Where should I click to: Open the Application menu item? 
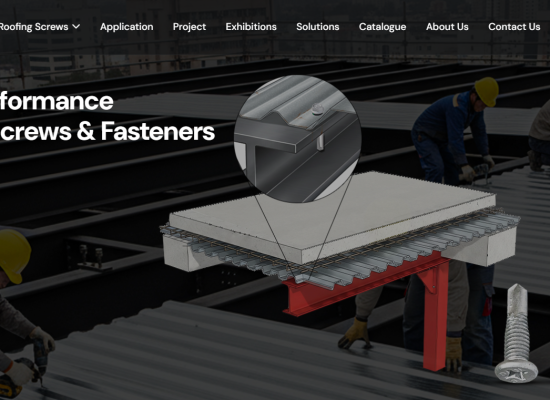click(127, 27)
